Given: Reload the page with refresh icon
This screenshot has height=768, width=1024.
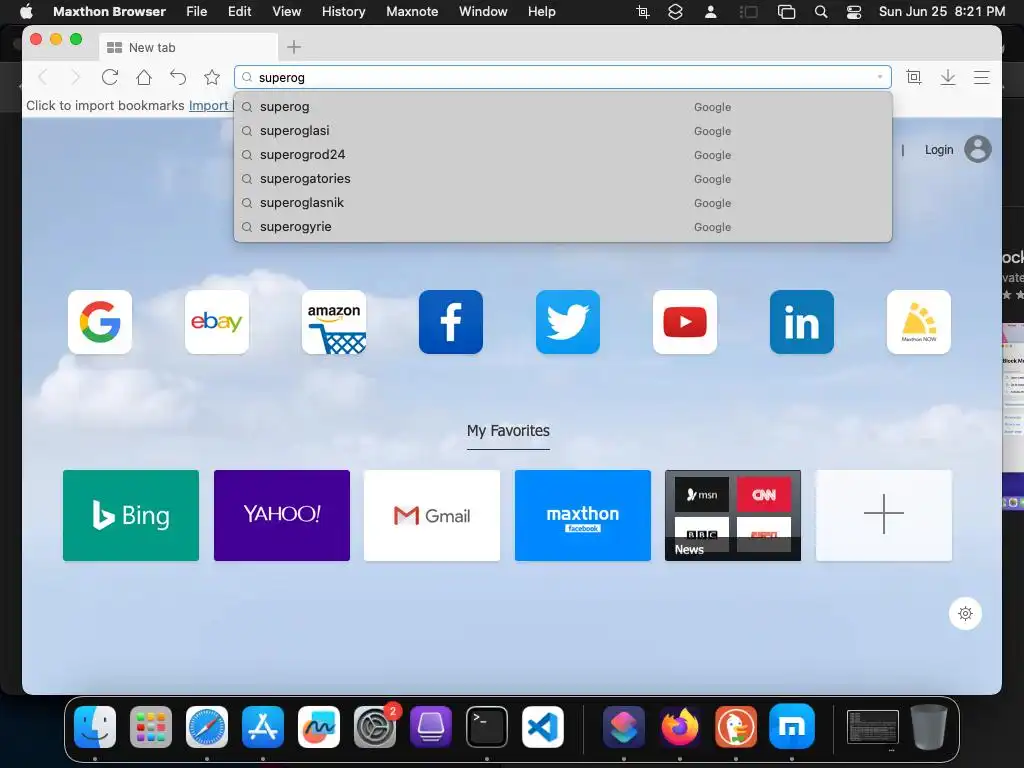Looking at the screenshot, I should tap(110, 78).
